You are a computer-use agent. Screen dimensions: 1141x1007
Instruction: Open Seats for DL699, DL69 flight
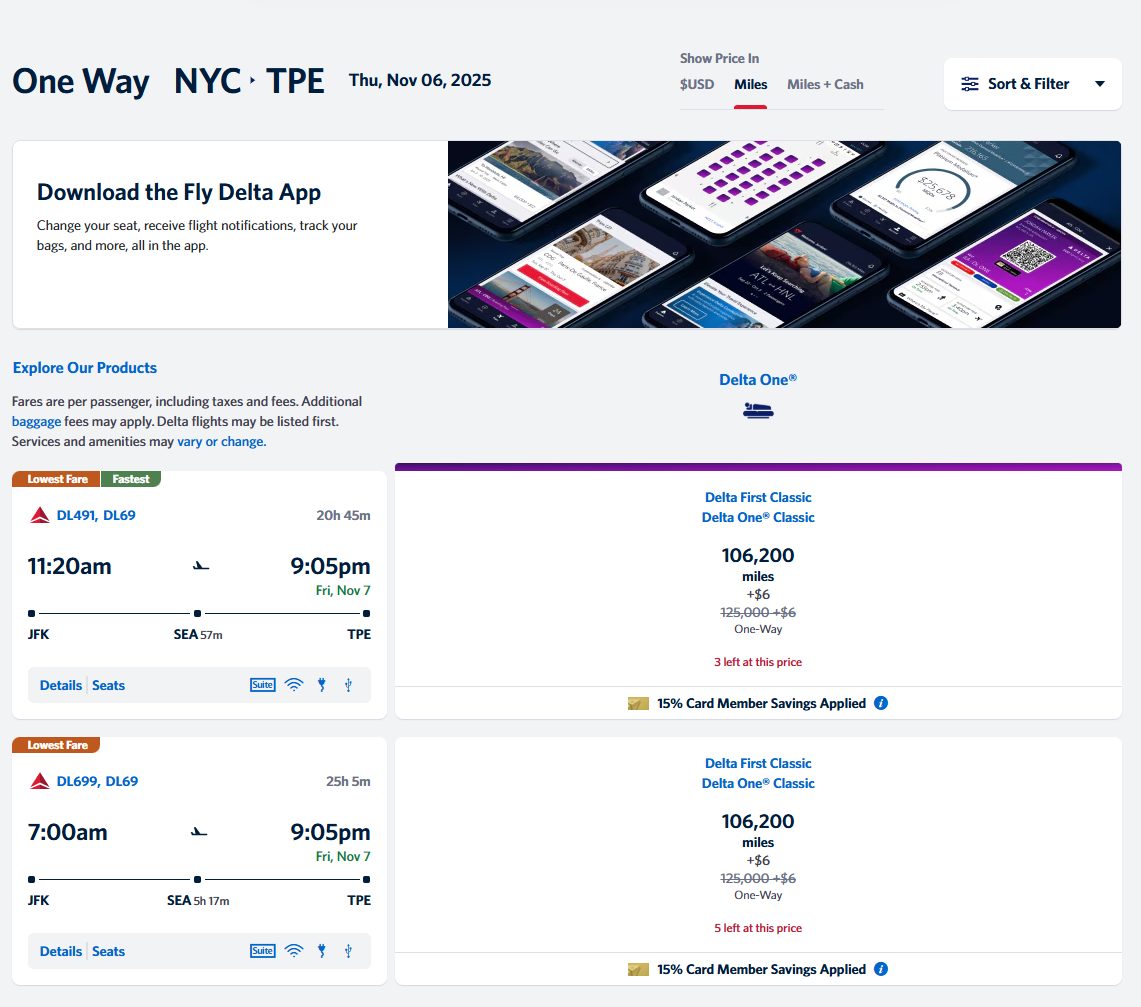pyautogui.click(x=108, y=951)
